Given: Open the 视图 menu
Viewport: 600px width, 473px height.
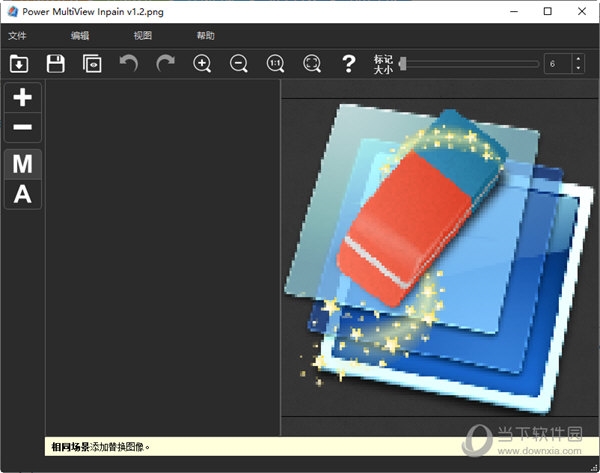Looking at the screenshot, I should (x=142, y=36).
